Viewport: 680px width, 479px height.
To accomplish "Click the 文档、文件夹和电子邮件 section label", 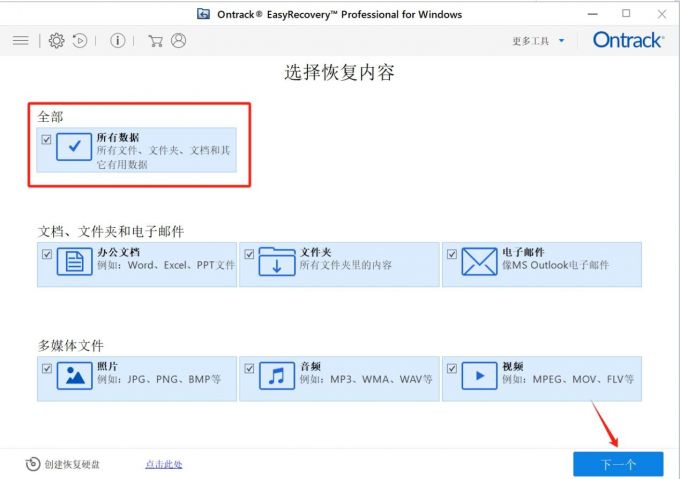I will point(111,231).
